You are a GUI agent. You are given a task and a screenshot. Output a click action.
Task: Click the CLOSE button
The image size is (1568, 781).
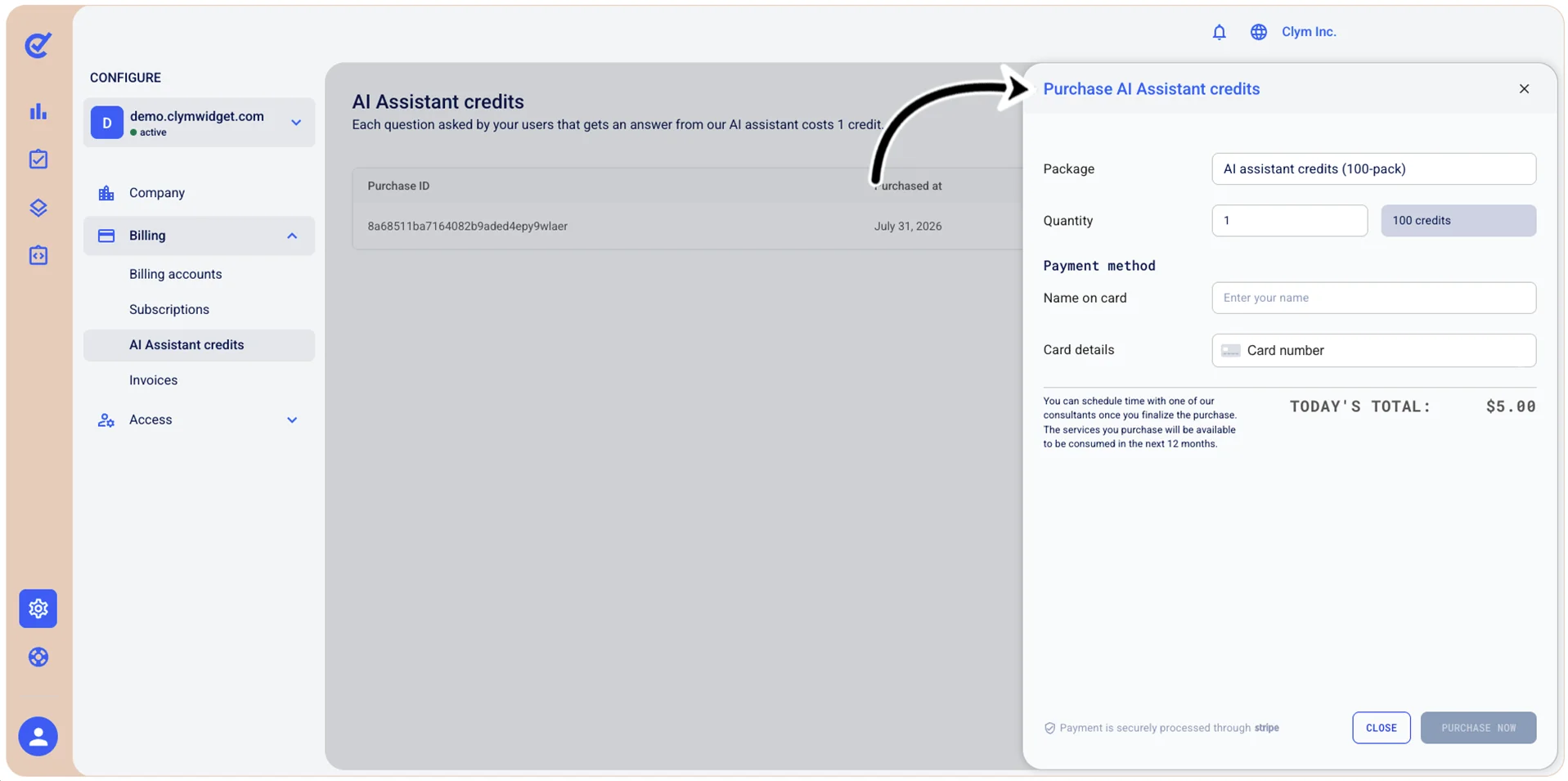coord(1381,728)
